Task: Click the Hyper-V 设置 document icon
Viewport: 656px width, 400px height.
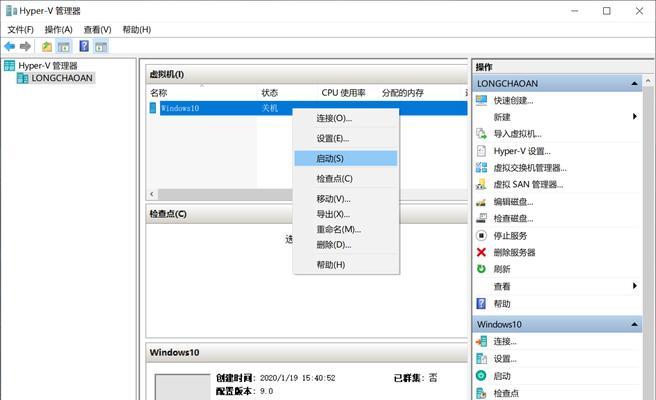Action: (482, 151)
